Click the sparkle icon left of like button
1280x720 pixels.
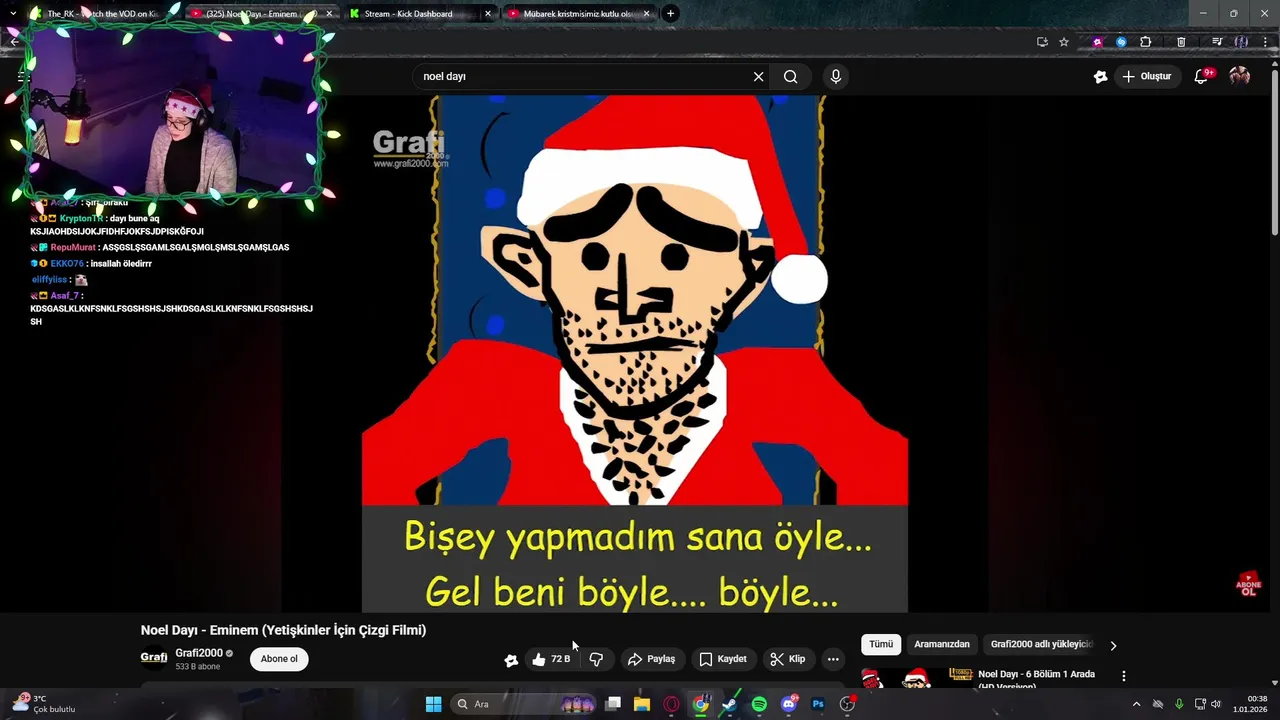511,660
